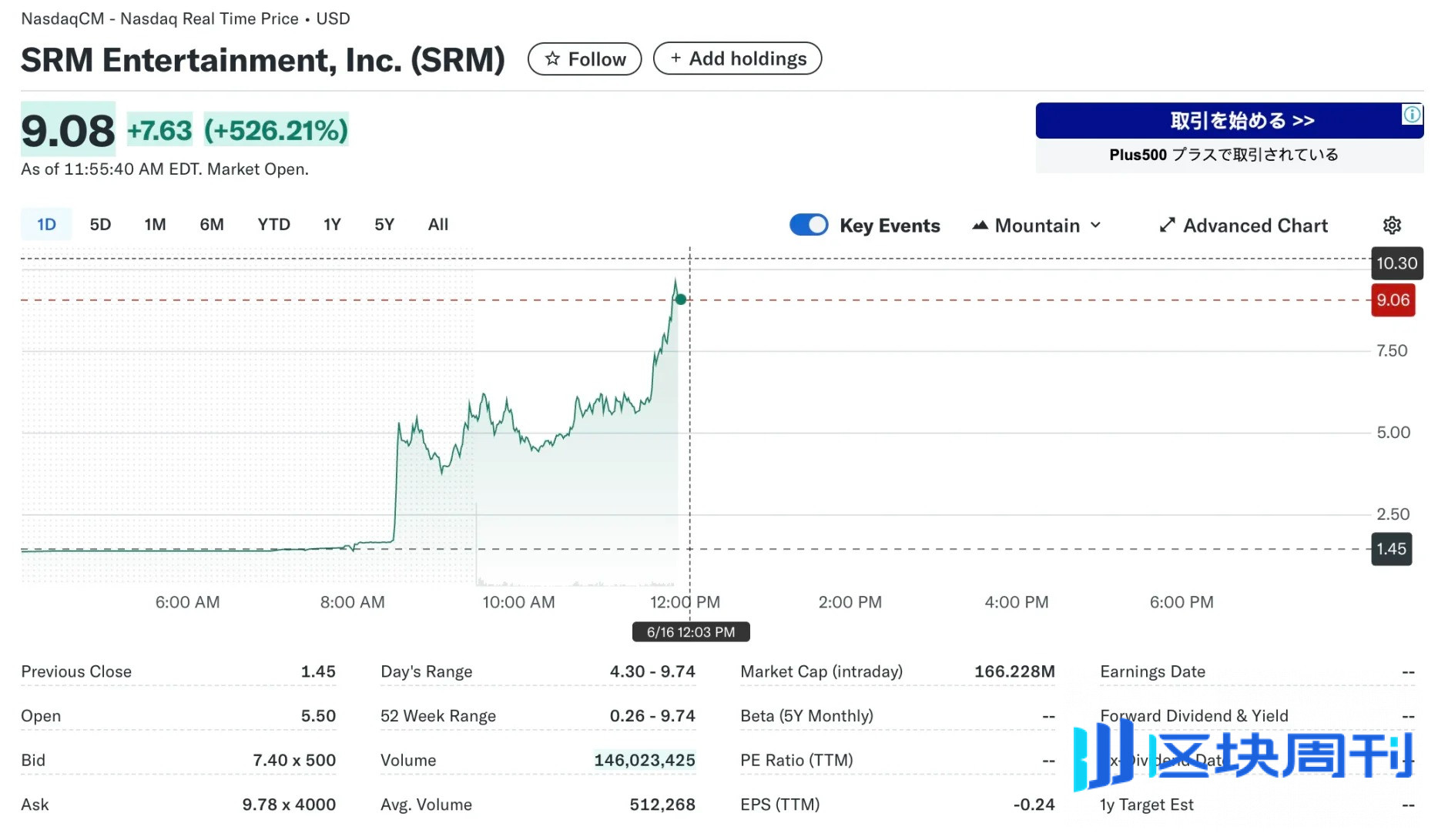Click the Beta (5Y Monthly) label

[x=806, y=716]
